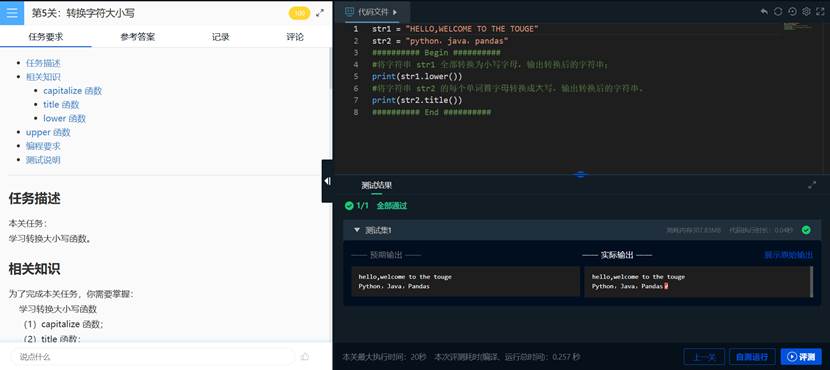This screenshot has width=830, height=370.
Task: Go to 测试说明 section link
Action: [43, 159]
